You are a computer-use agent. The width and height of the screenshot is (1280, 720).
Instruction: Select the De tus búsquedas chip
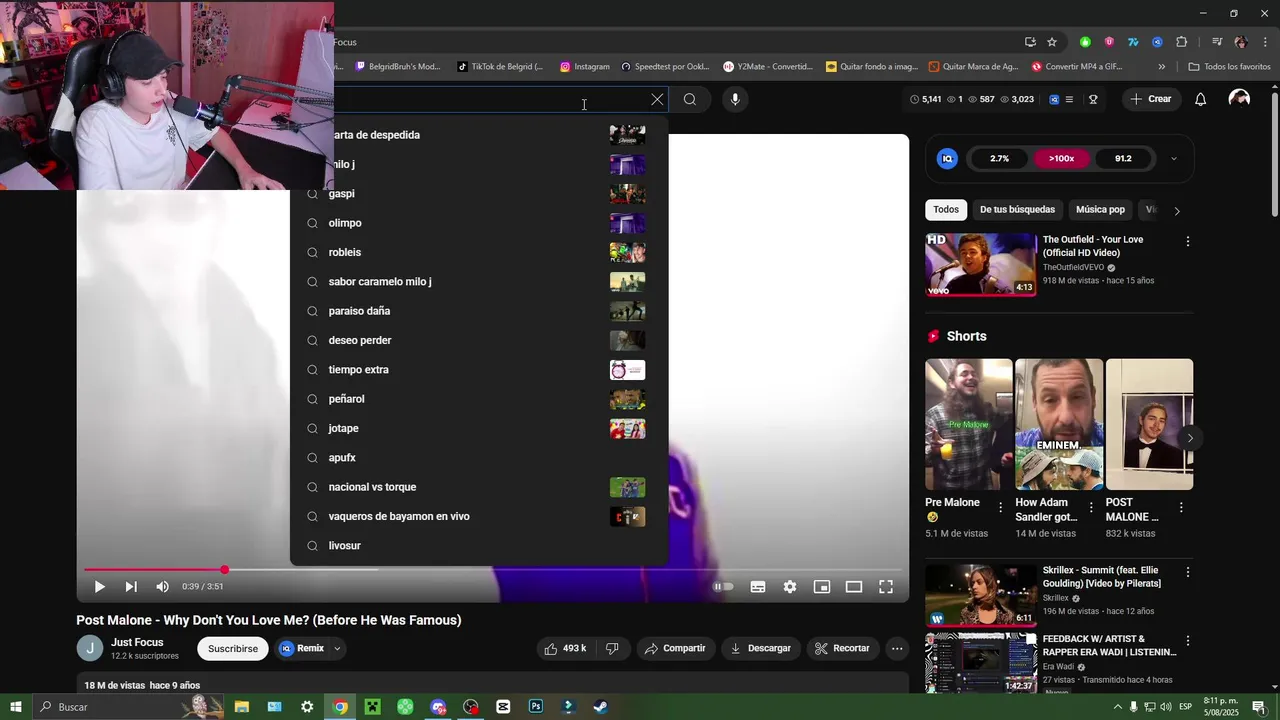(1017, 210)
